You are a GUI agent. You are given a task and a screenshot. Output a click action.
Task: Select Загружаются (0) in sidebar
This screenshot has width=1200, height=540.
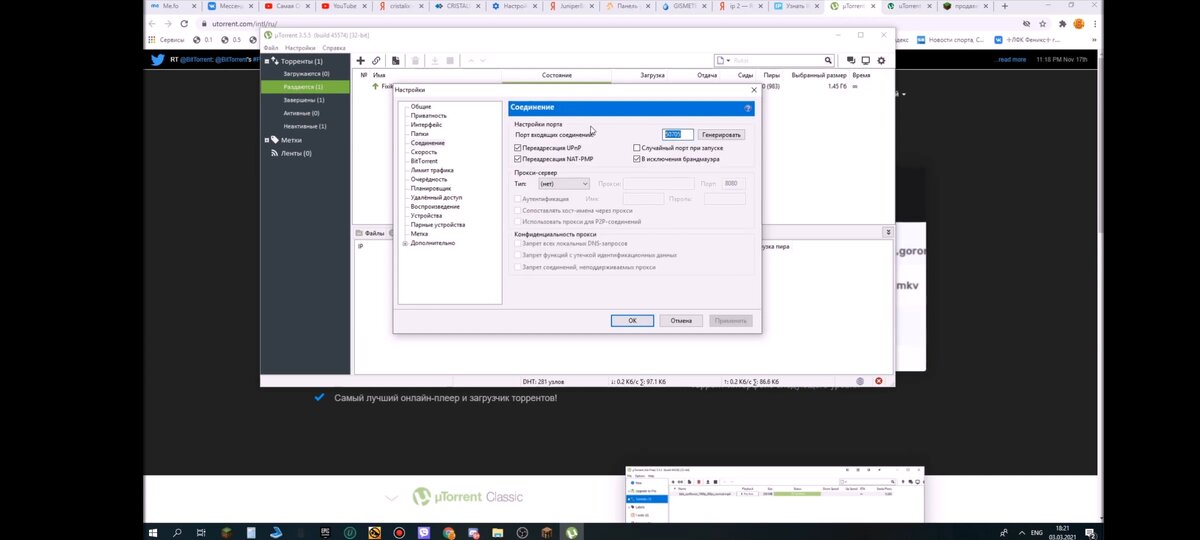[306, 74]
